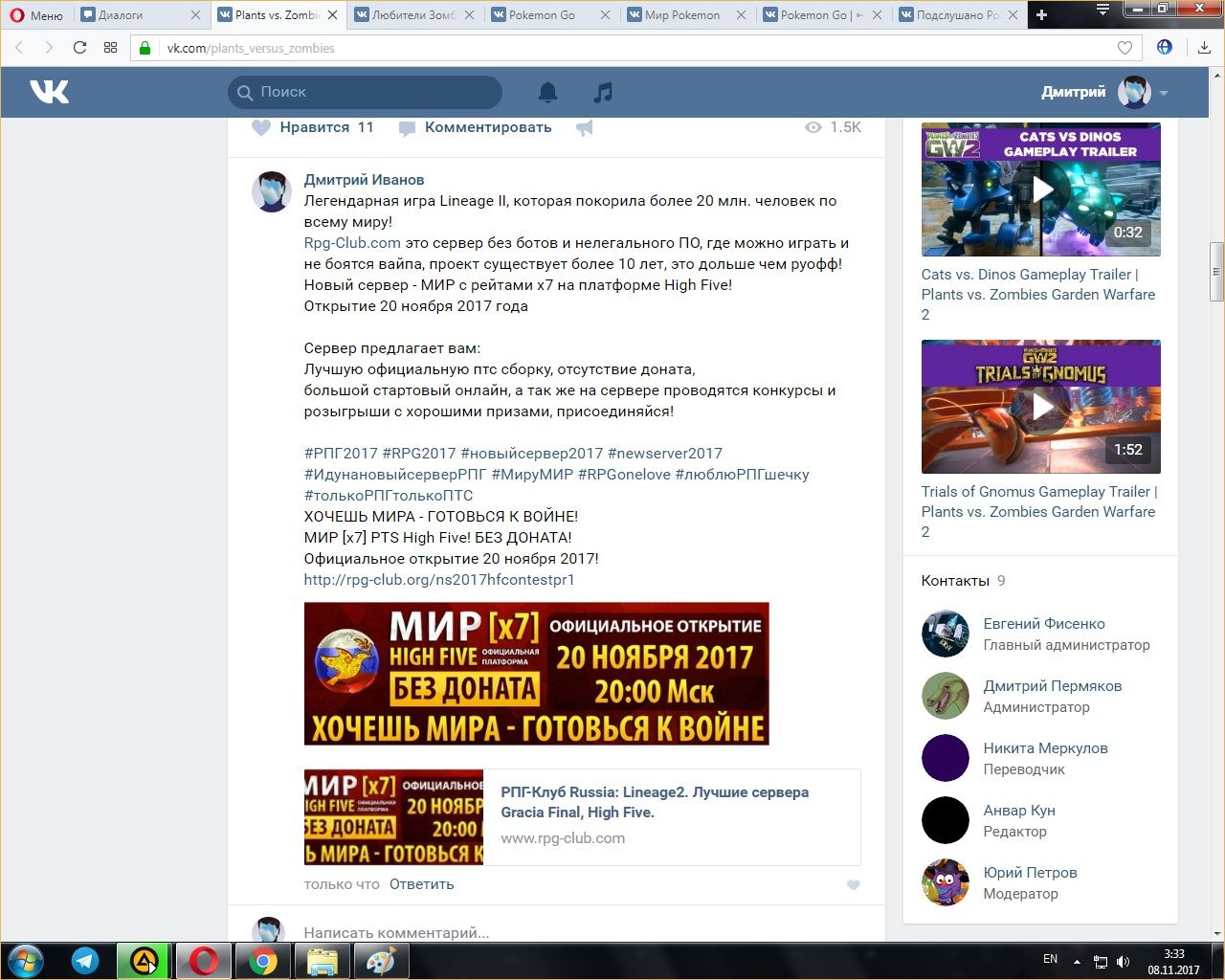The height and width of the screenshot is (980, 1225).
Task: Open contact Никита Меркулов
Action: (1046, 748)
